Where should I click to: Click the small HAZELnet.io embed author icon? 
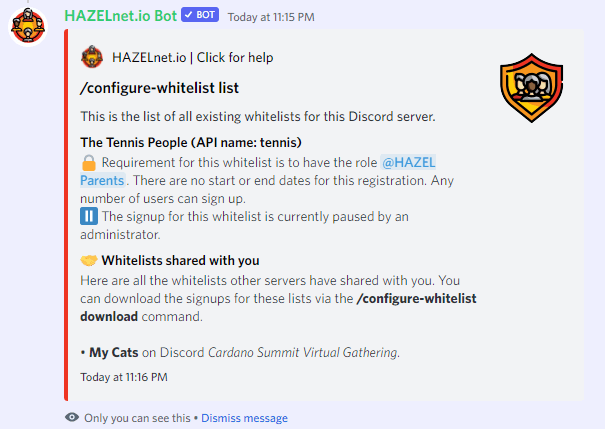tap(92, 57)
